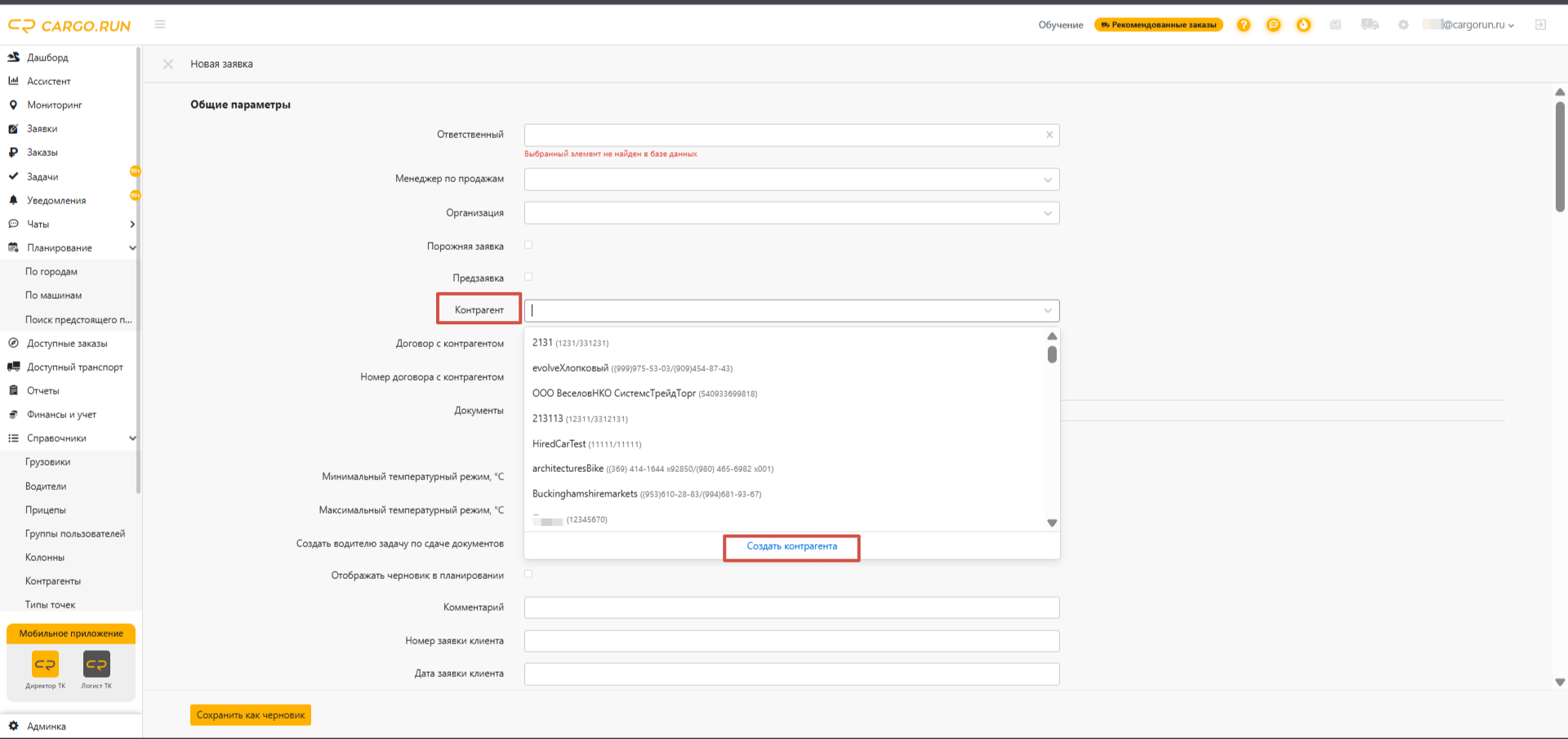This screenshot has height=739, width=1568.
Task: Open help question mark icon
Action: click(1243, 24)
